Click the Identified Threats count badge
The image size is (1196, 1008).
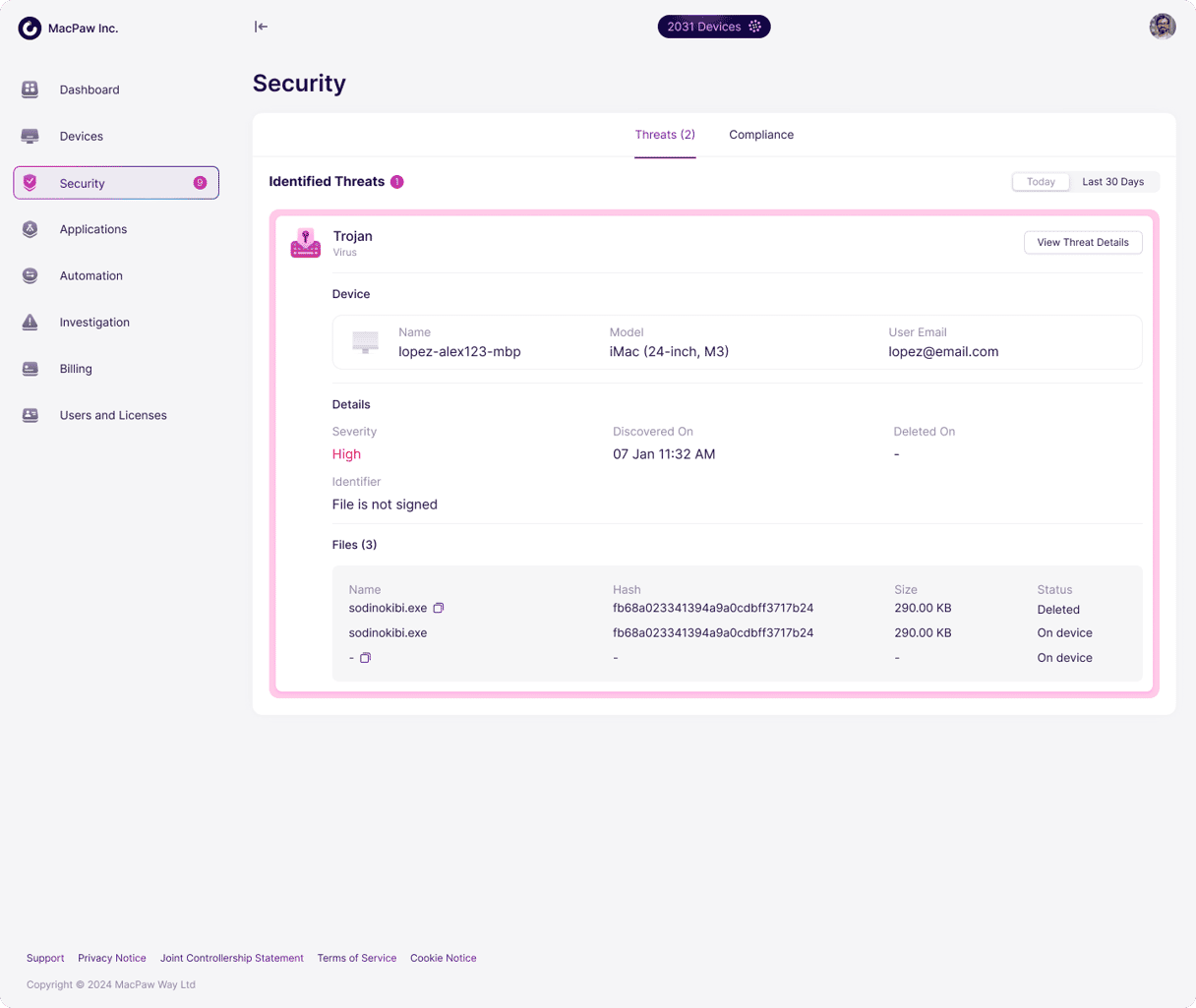pyautogui.click(x=397, y=182)
